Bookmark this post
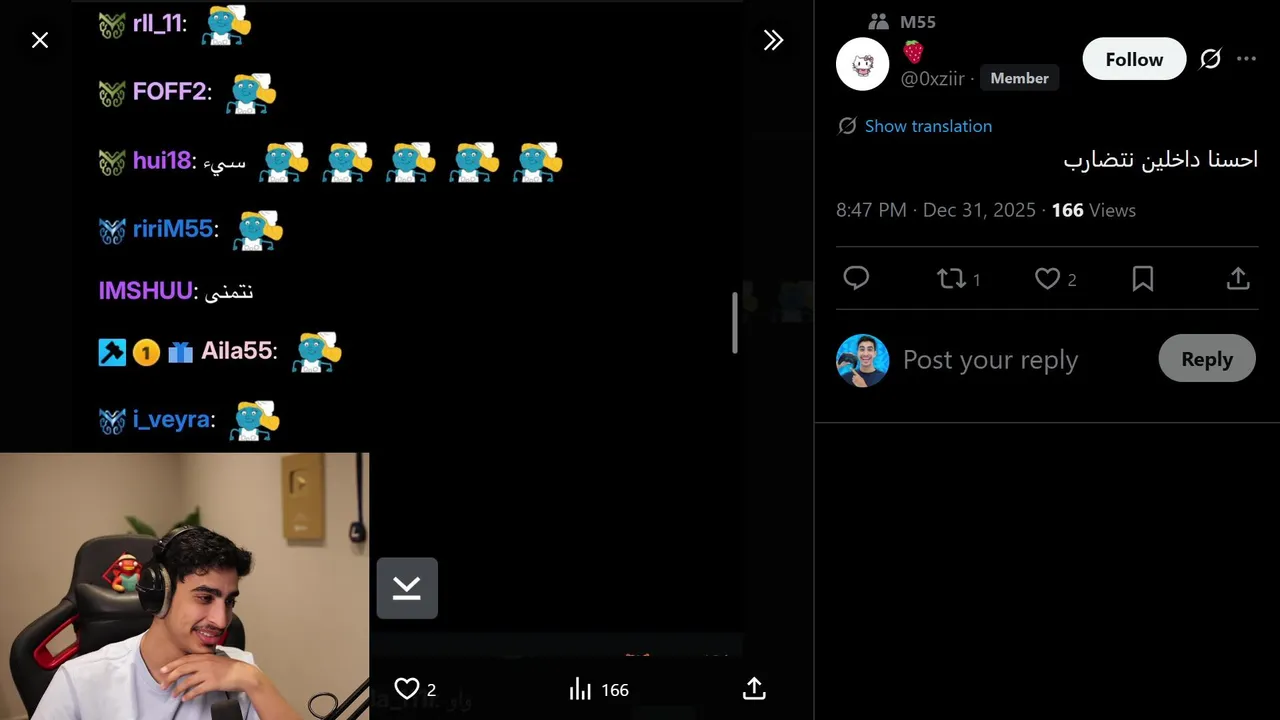Image resolution: width=1280 pixels, height=720 pixels. (1143, 279)
